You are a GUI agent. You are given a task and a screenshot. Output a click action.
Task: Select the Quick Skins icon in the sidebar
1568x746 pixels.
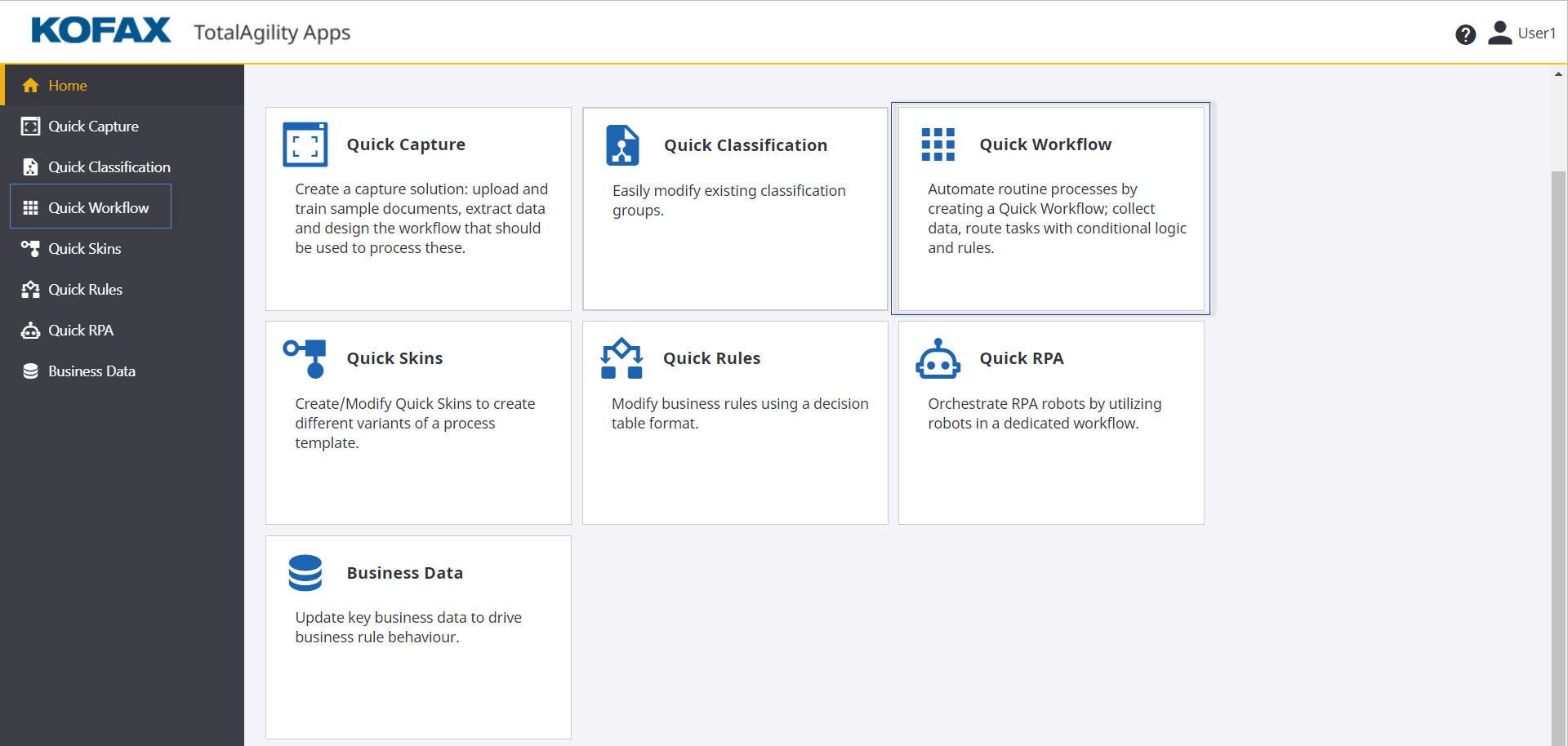[30, 248]
